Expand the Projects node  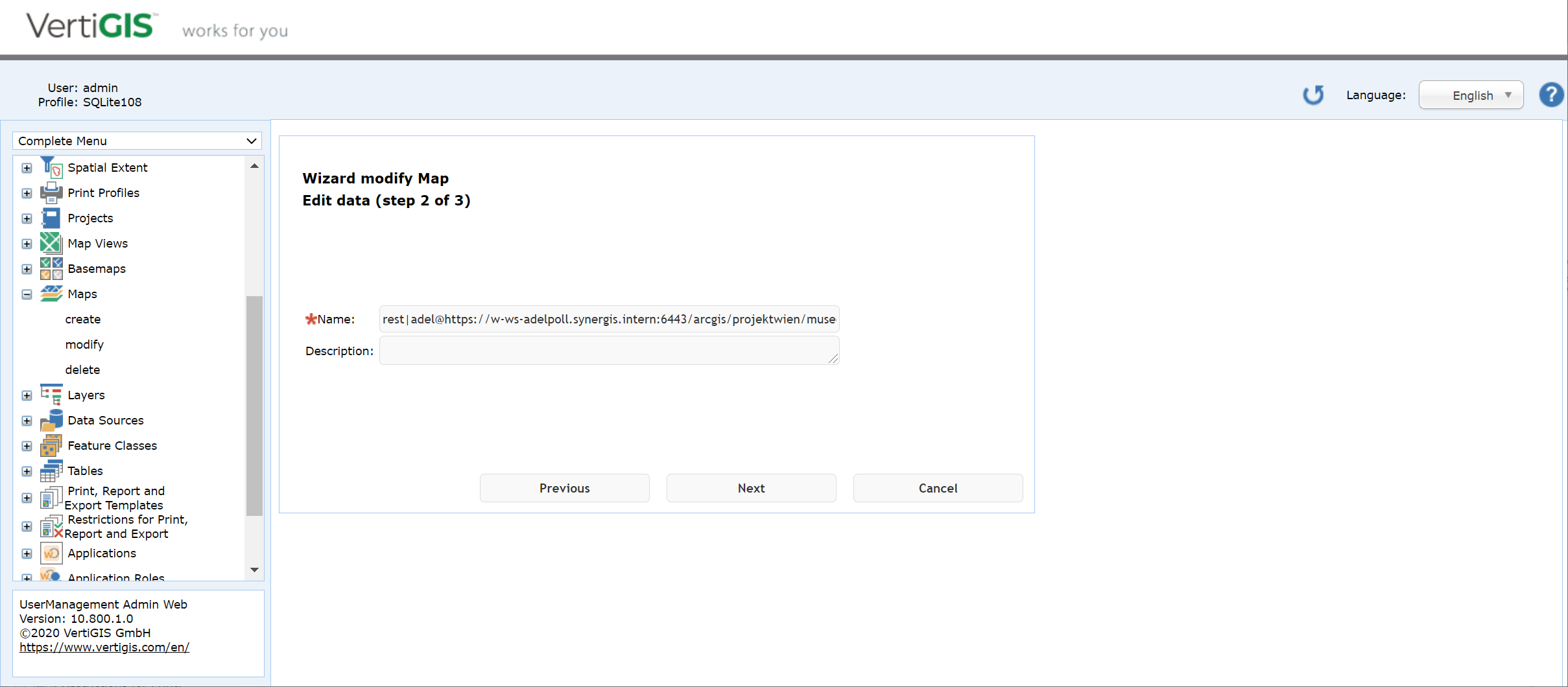27,218
